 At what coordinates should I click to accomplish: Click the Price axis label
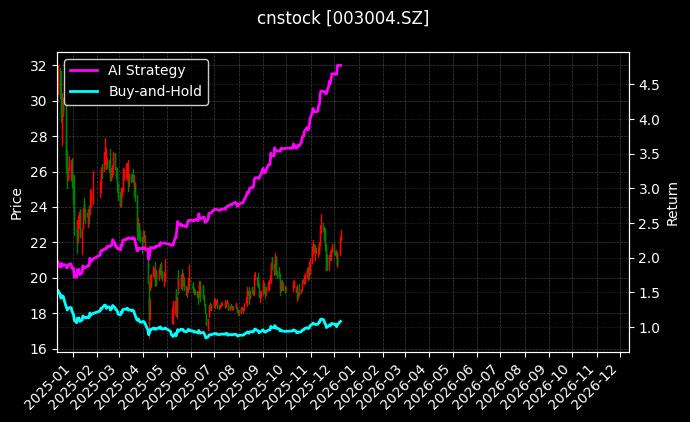click(16, 204)
